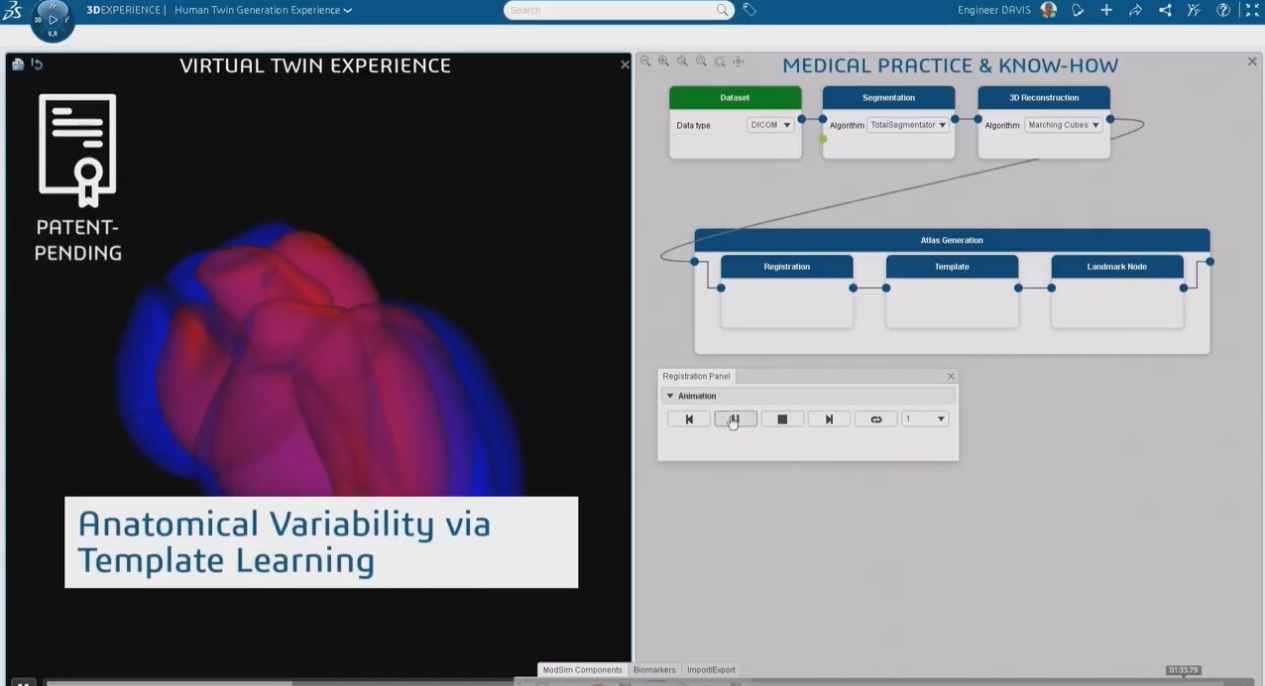1265x686 pixels.
Task: Switch to the Import/Export tab
Action: coord(711,670)
